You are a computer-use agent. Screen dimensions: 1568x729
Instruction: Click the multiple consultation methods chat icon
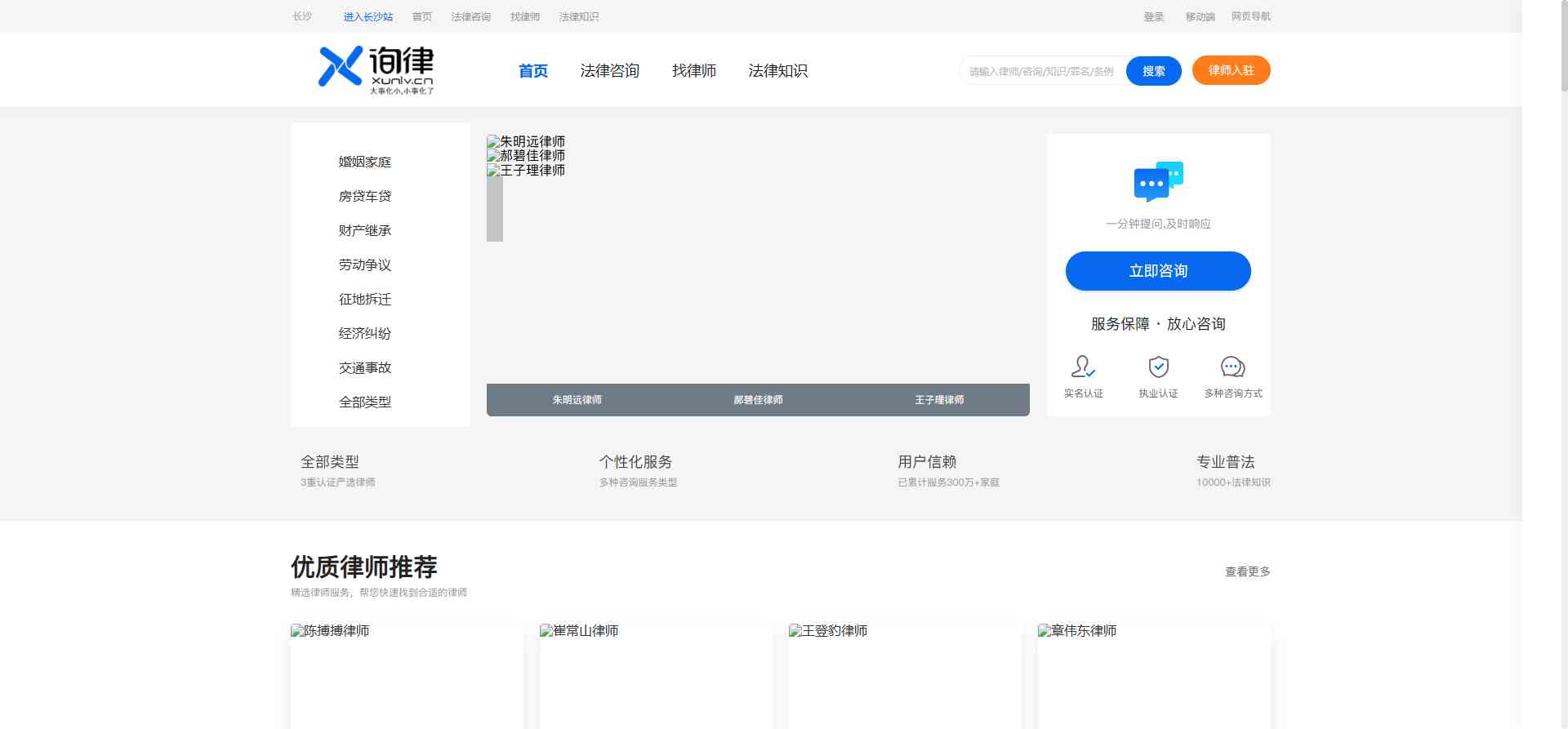click(x=1232, y=367)
